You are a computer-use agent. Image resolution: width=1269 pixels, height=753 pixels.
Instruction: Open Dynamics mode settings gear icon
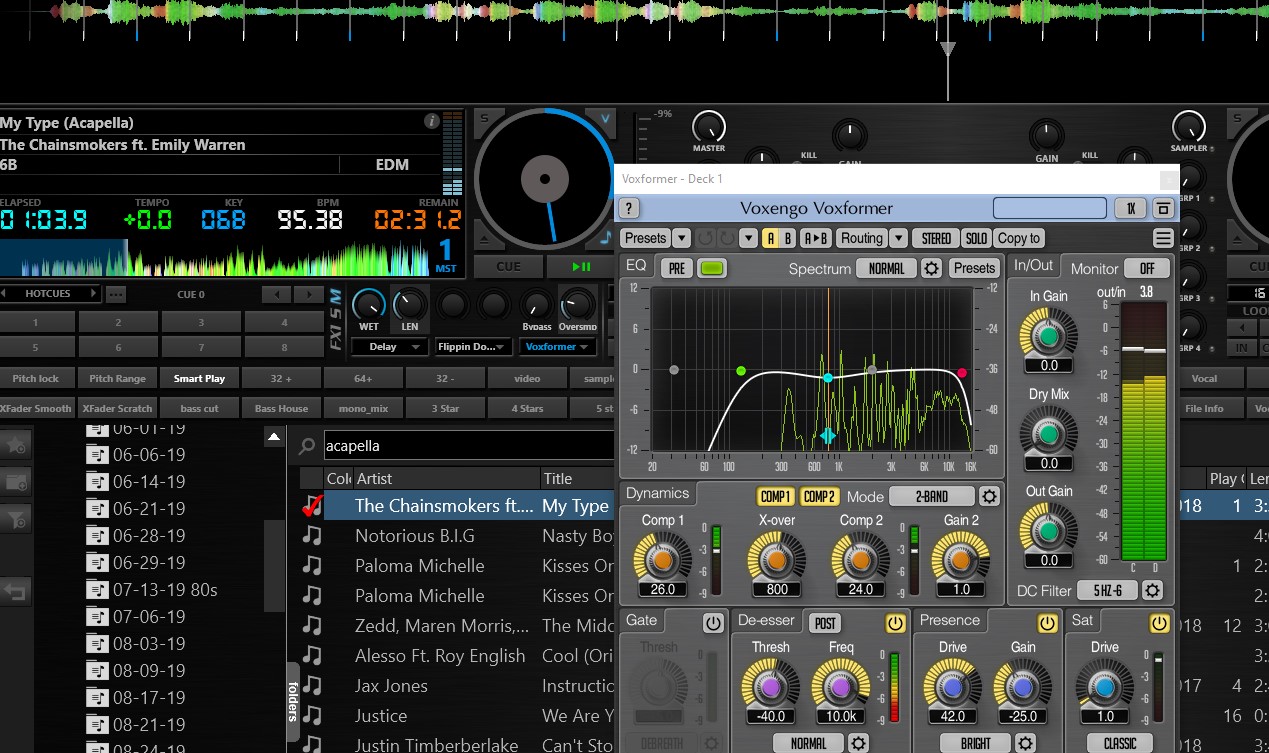click(989, 496)
